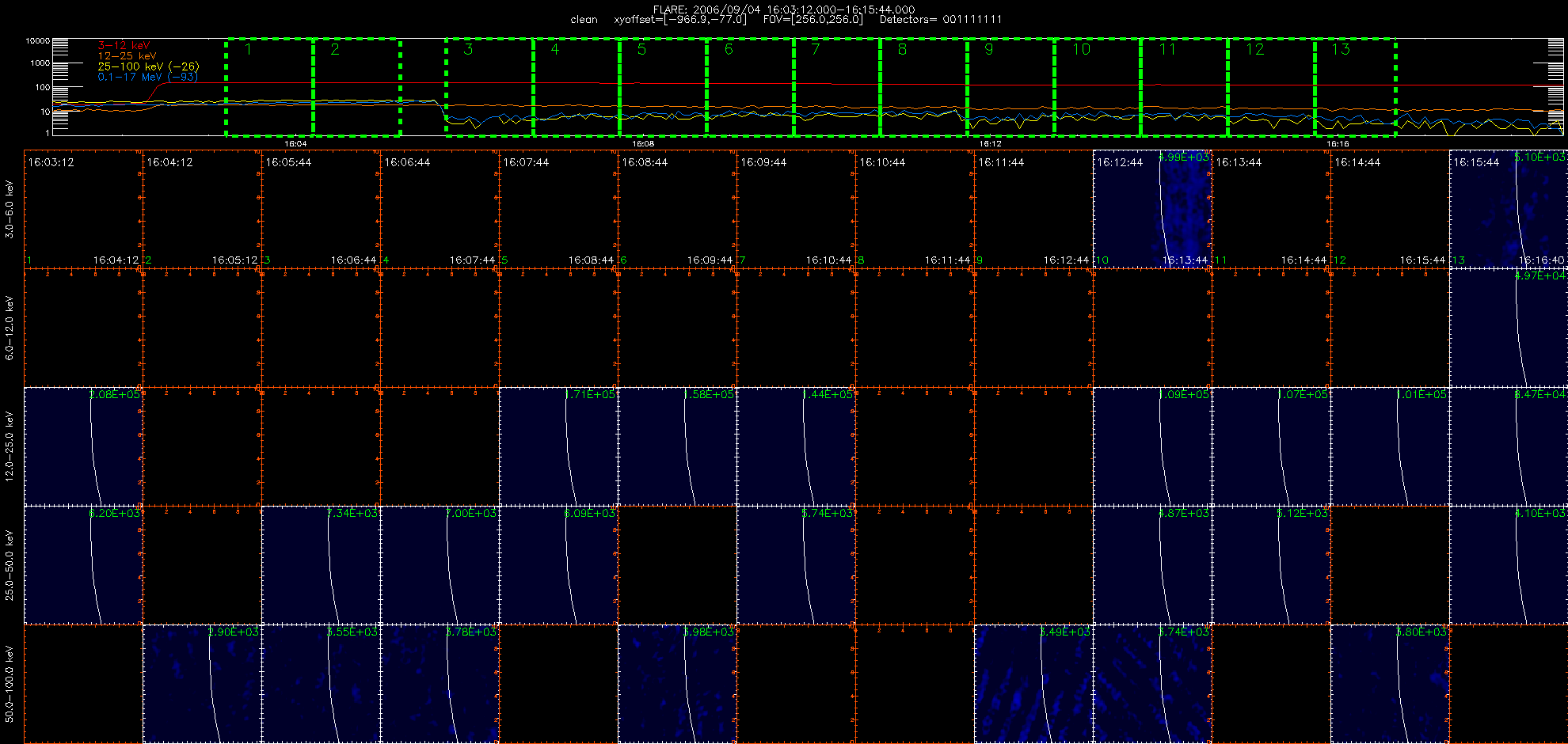Image resolution: width=1568 pixels, height=744 pixels.
Task: Open the image panel labeled 1.58E+05
Action: coord(677,446)
